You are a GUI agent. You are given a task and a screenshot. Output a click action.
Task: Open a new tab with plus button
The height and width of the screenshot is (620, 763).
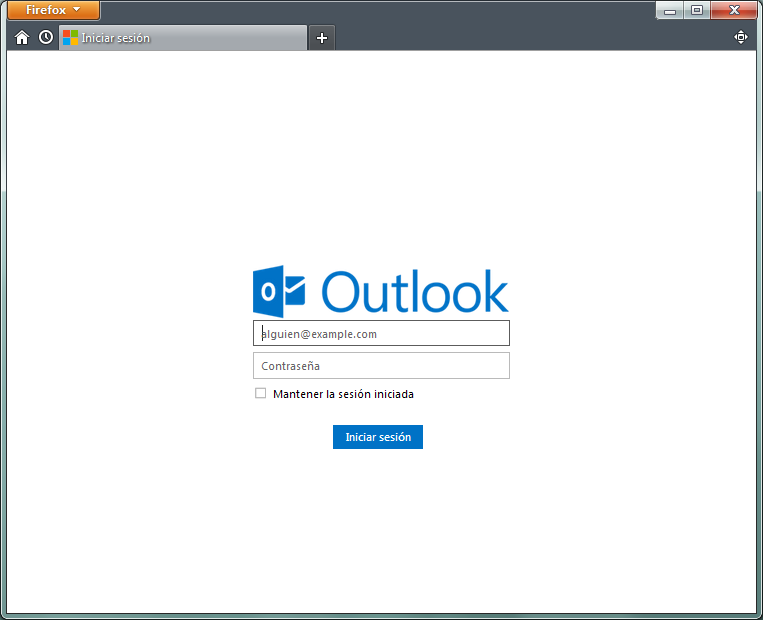point(322,38)
